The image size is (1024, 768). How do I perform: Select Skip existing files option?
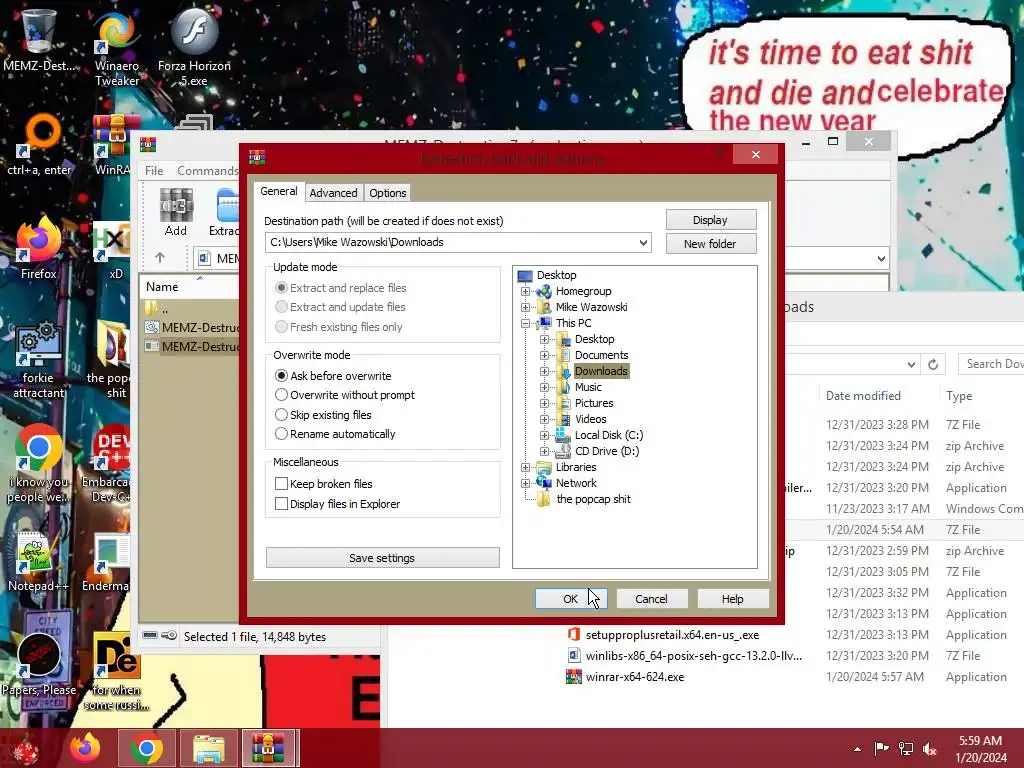(281, 415)
